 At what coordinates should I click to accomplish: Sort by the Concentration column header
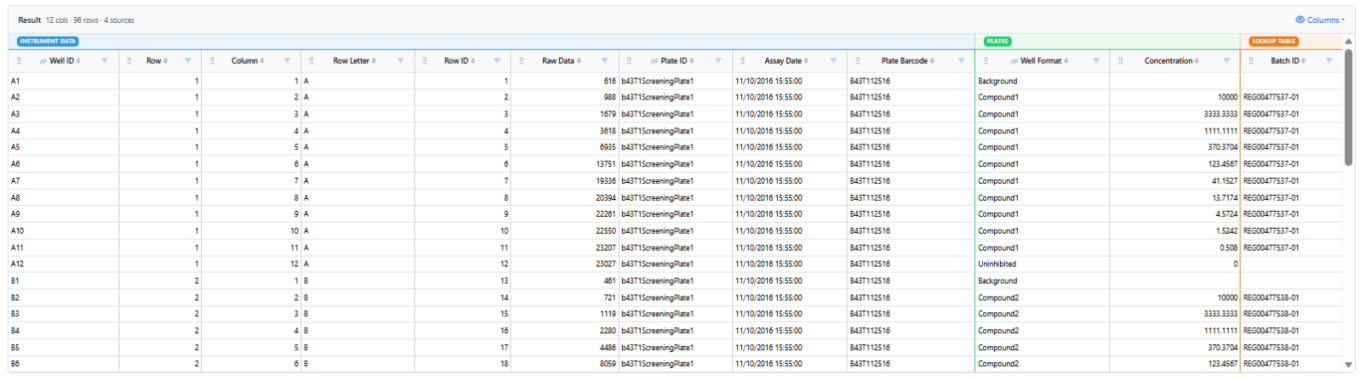[x=1172, y=61]
